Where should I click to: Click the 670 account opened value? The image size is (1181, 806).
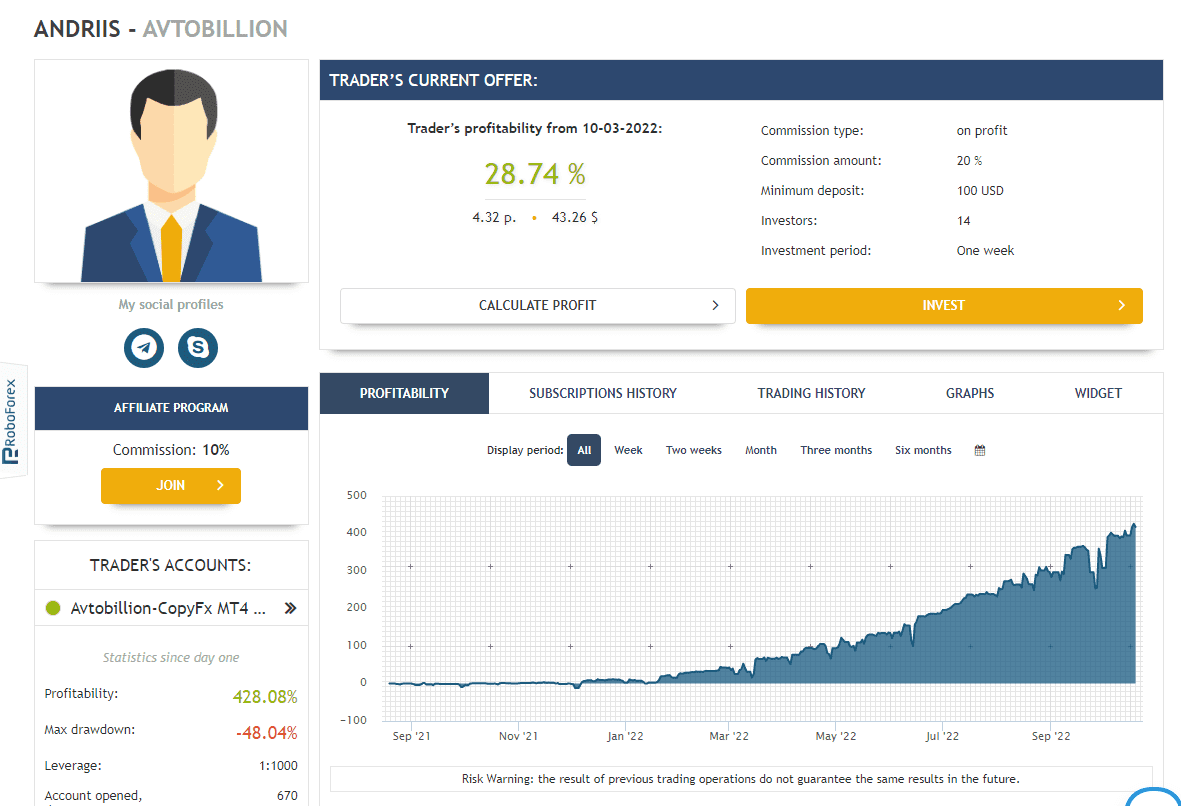coord(287,795)
